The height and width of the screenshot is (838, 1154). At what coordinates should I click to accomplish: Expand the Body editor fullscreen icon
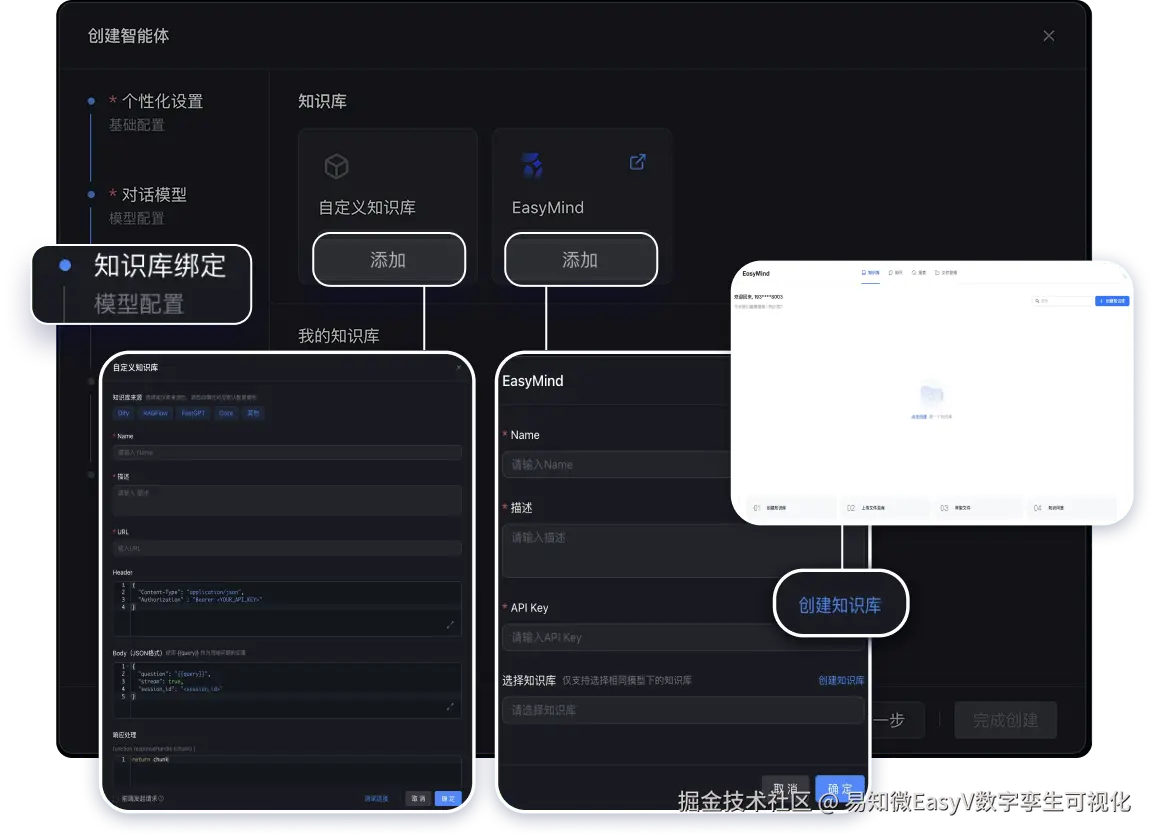(450, 706)
